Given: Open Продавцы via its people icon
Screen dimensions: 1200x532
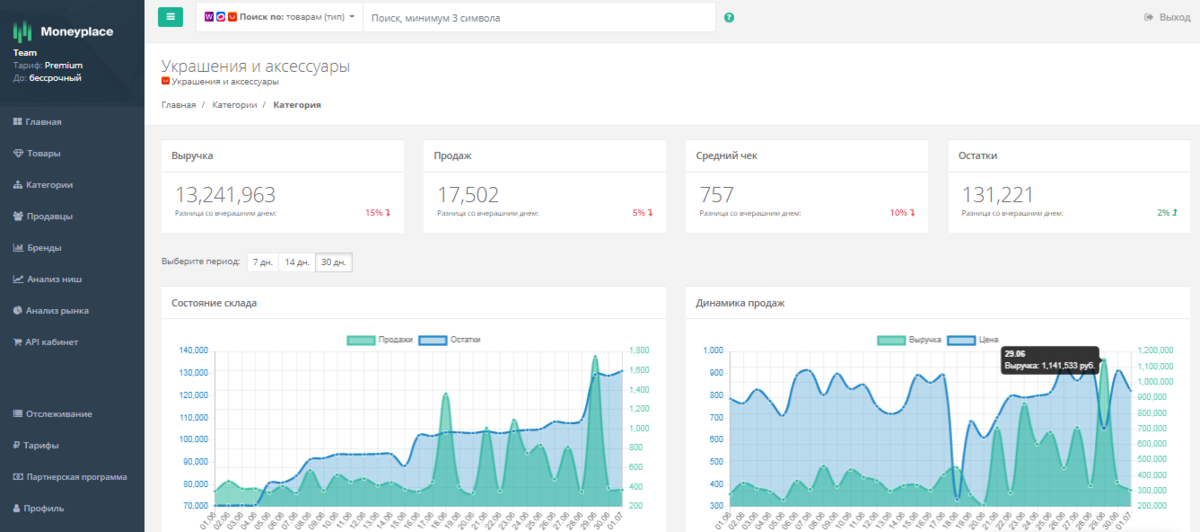Looking at the screenshot, I should (17, 215).
